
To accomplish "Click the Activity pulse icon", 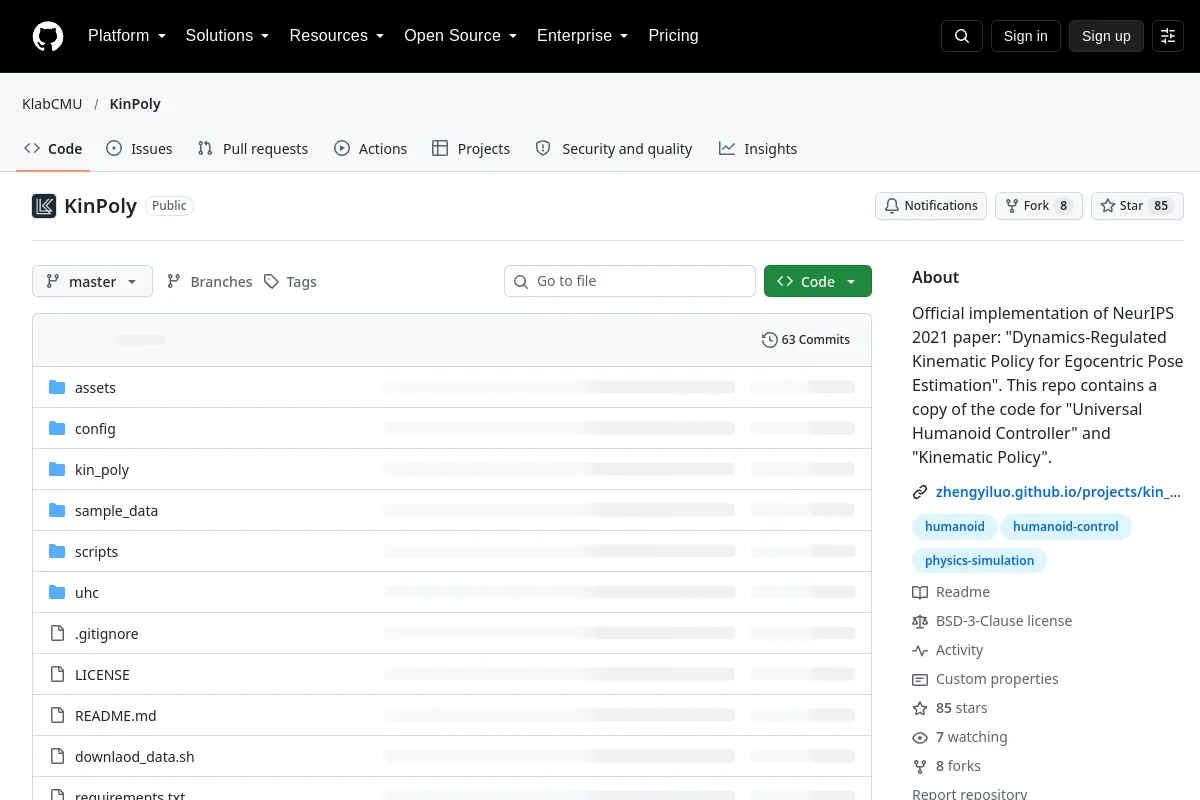I will pyautogui.click(x=920, y=650).
